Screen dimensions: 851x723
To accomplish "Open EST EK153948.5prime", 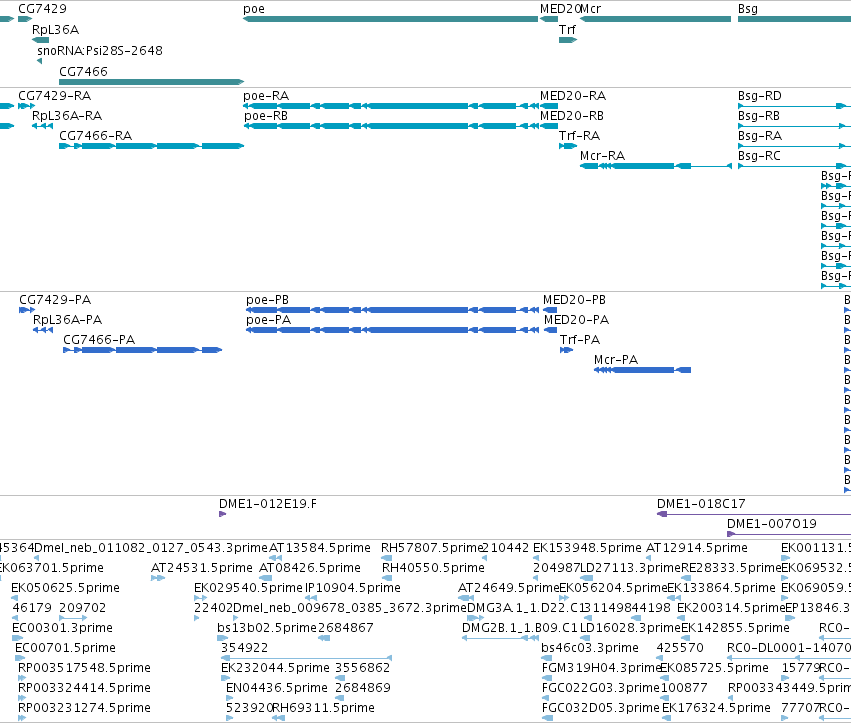I will pos(587,548).
